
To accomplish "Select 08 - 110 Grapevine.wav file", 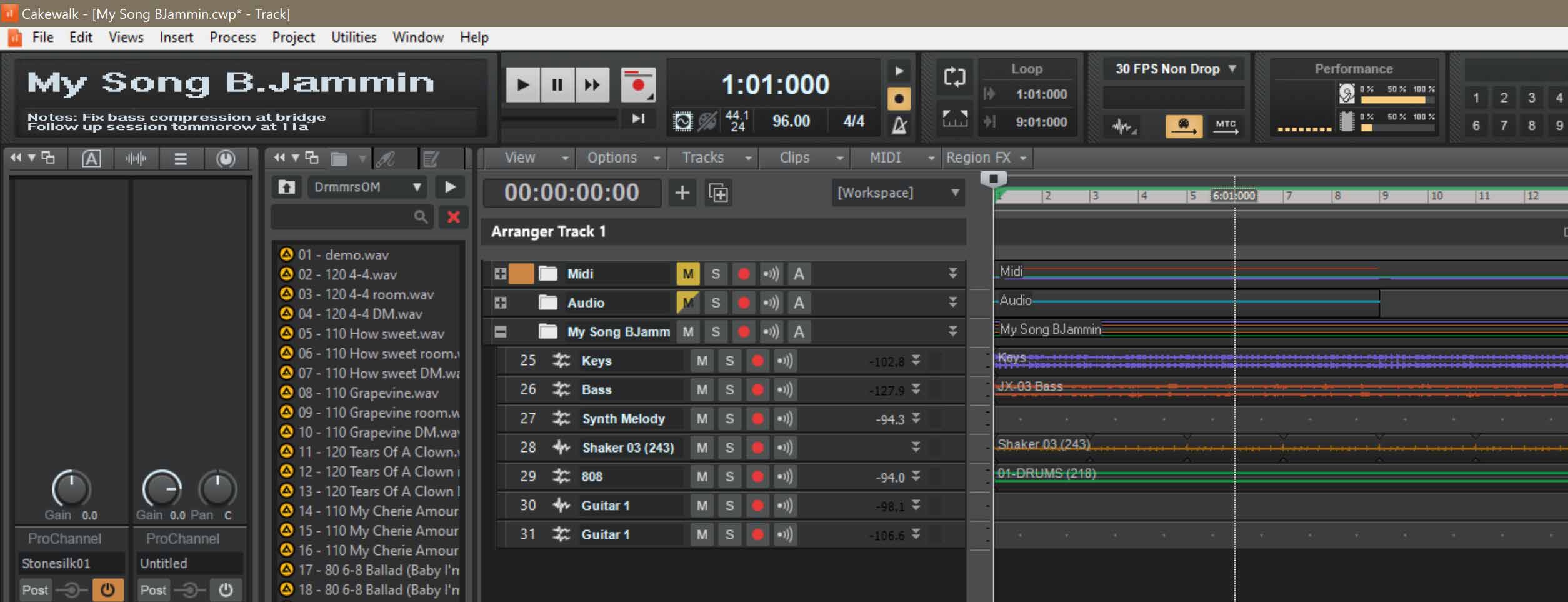I will coord(368,393).
